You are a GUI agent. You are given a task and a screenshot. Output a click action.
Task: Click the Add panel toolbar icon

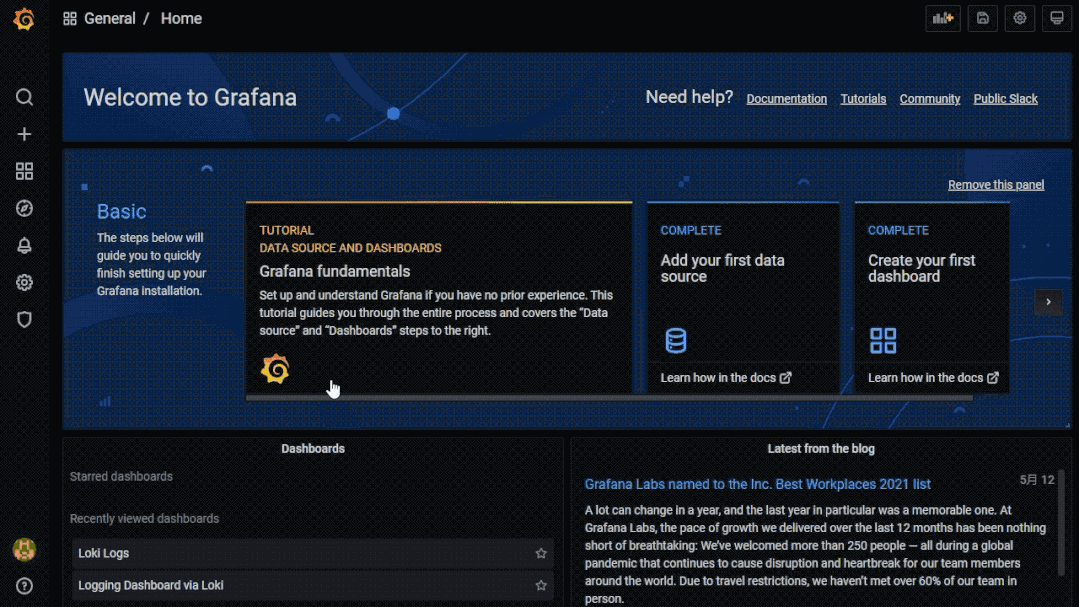pos(943,19)
